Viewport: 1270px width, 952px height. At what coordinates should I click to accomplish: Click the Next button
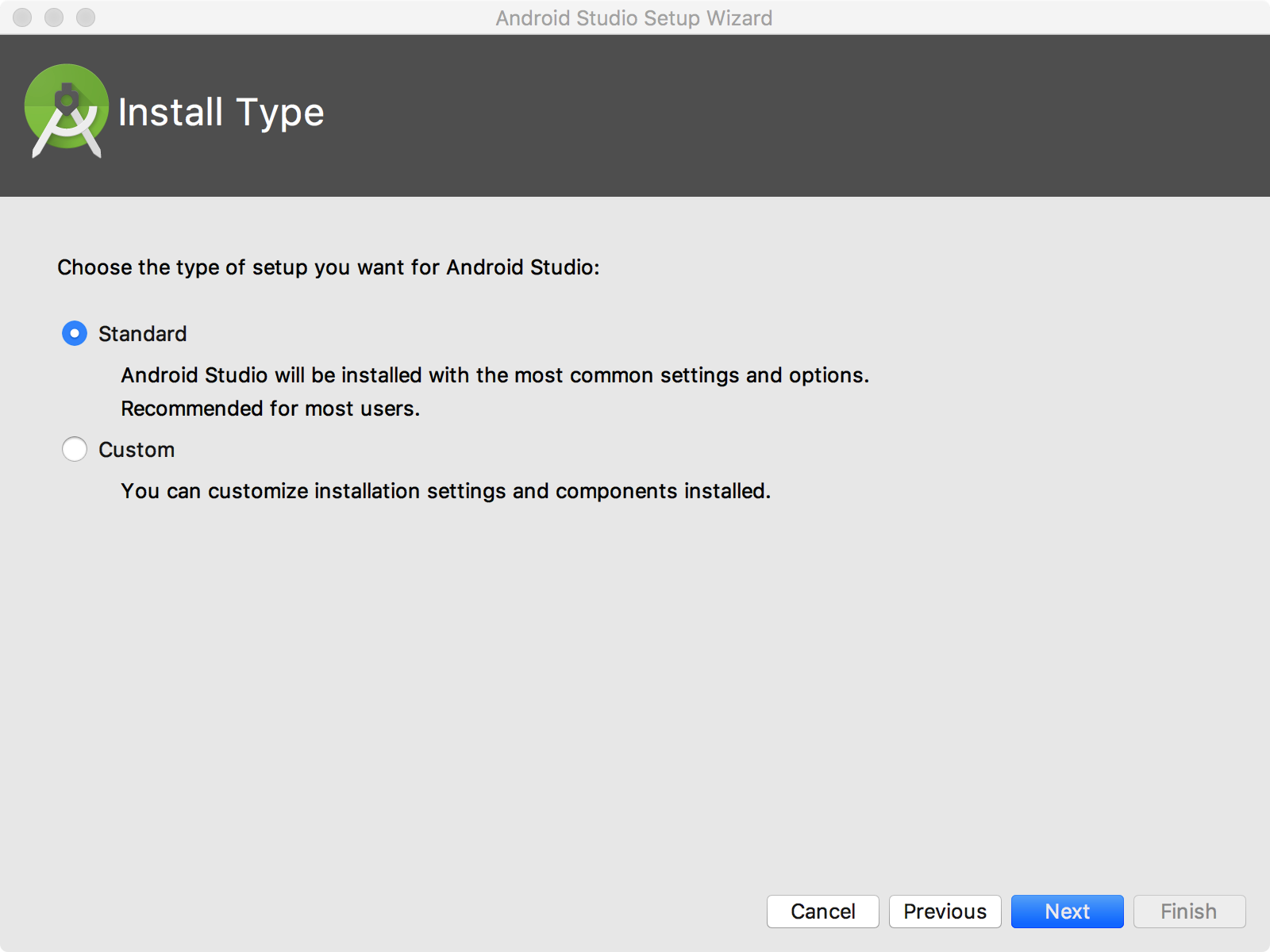tap(1067, 912)
